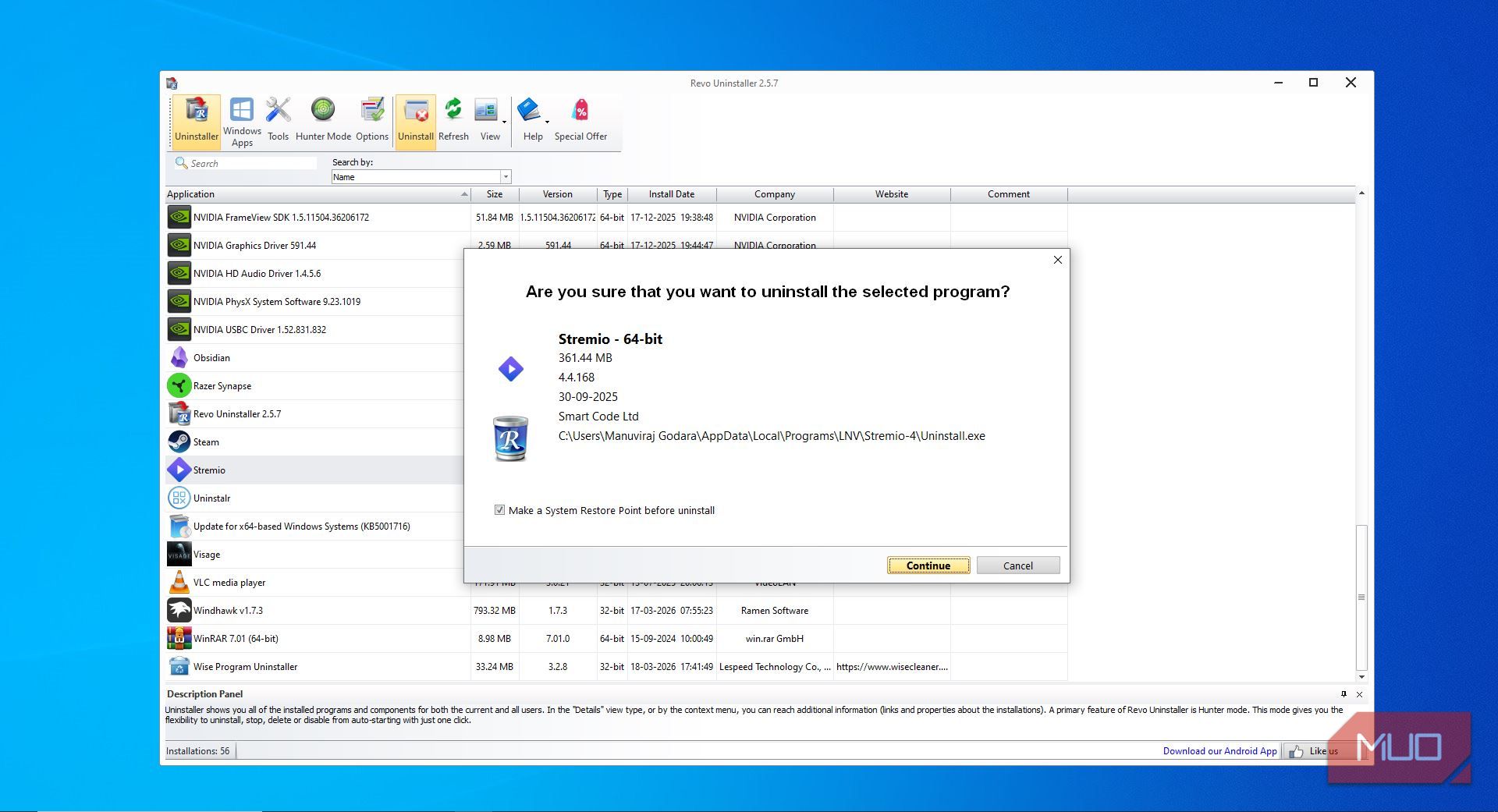Sort list by Install Date column

[x=672, y=194]
